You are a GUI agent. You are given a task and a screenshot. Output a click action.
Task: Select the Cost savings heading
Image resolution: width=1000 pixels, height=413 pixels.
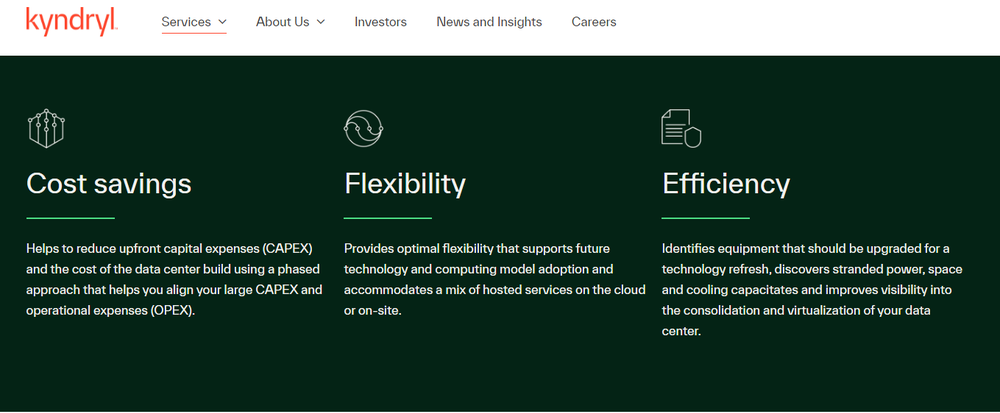(109, 184)
